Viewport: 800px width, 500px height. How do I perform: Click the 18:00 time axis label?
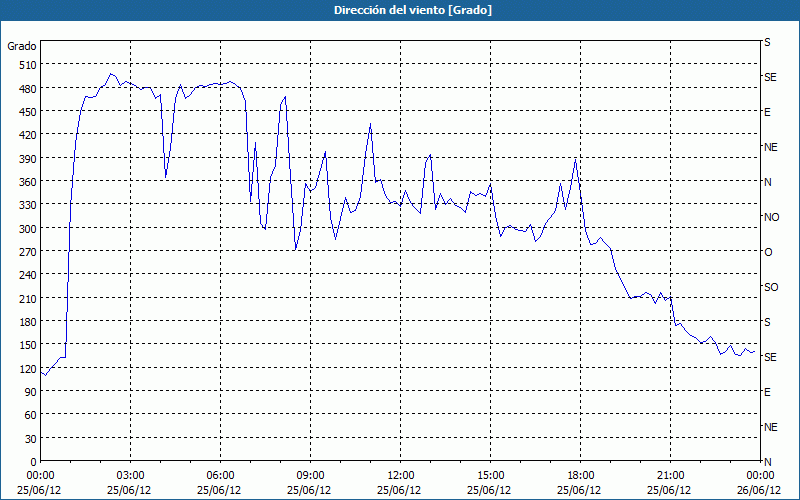580,476
